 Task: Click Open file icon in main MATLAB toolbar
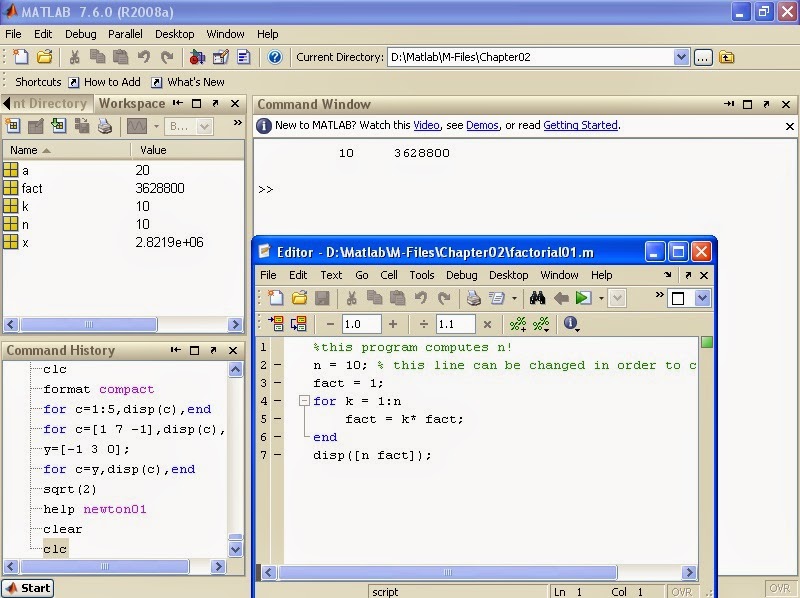pos(44,57)
